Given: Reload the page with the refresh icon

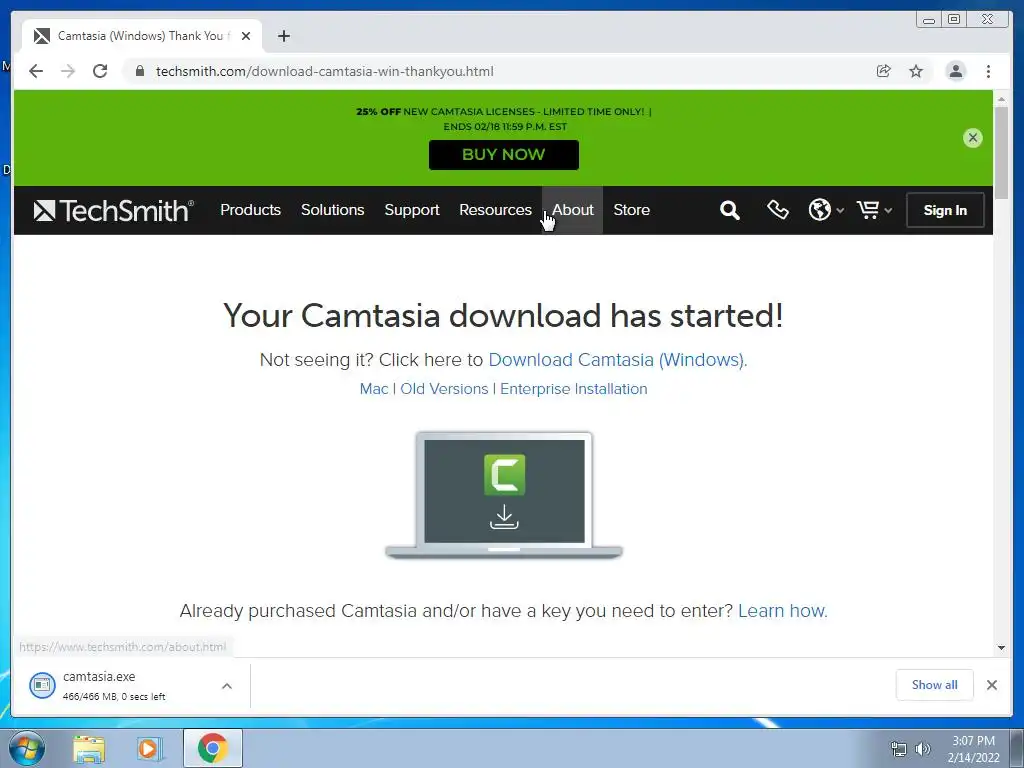Looking at the screenshot, I should [x=100, y=71].
